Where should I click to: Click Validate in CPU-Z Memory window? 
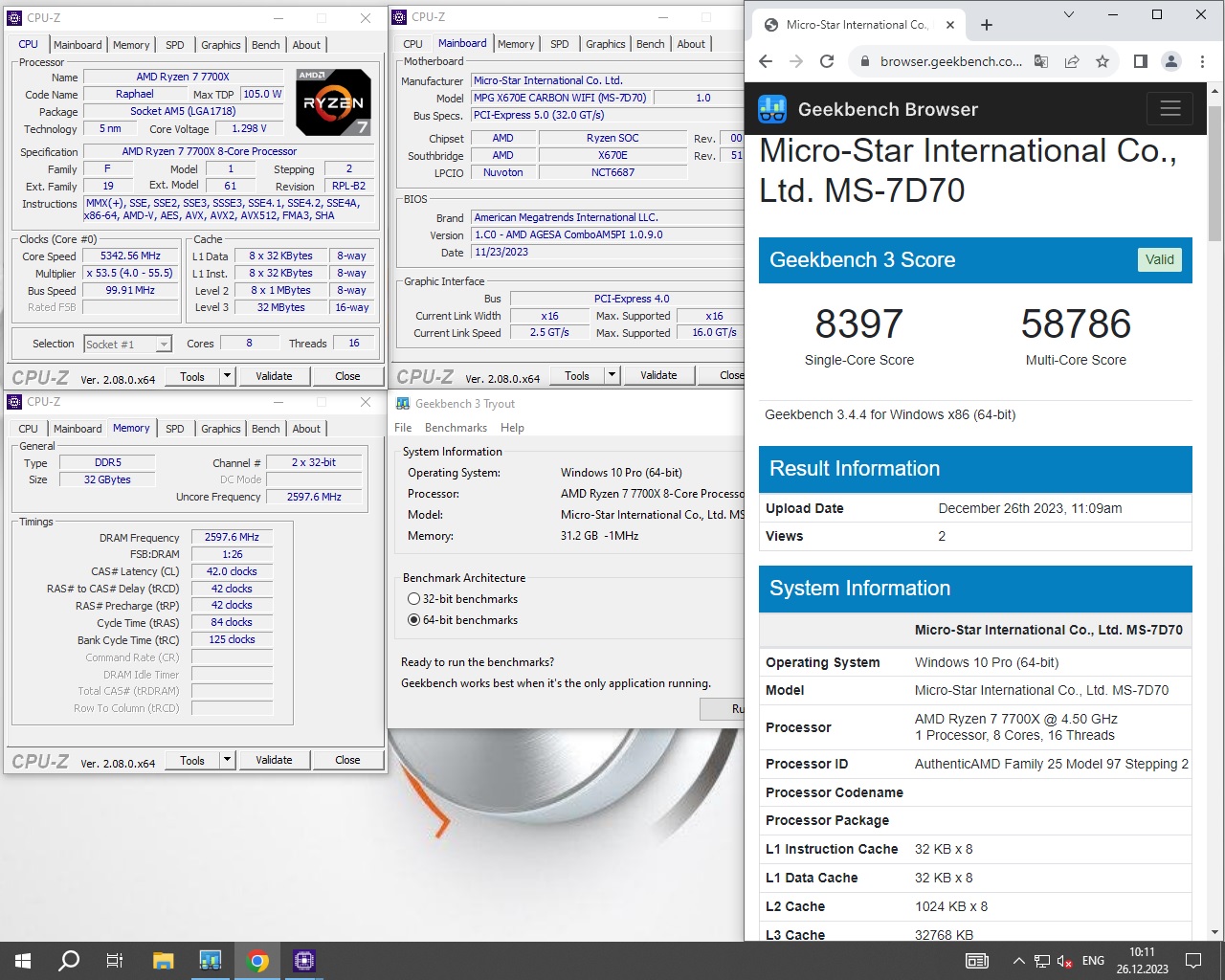[x=274, y=760]
